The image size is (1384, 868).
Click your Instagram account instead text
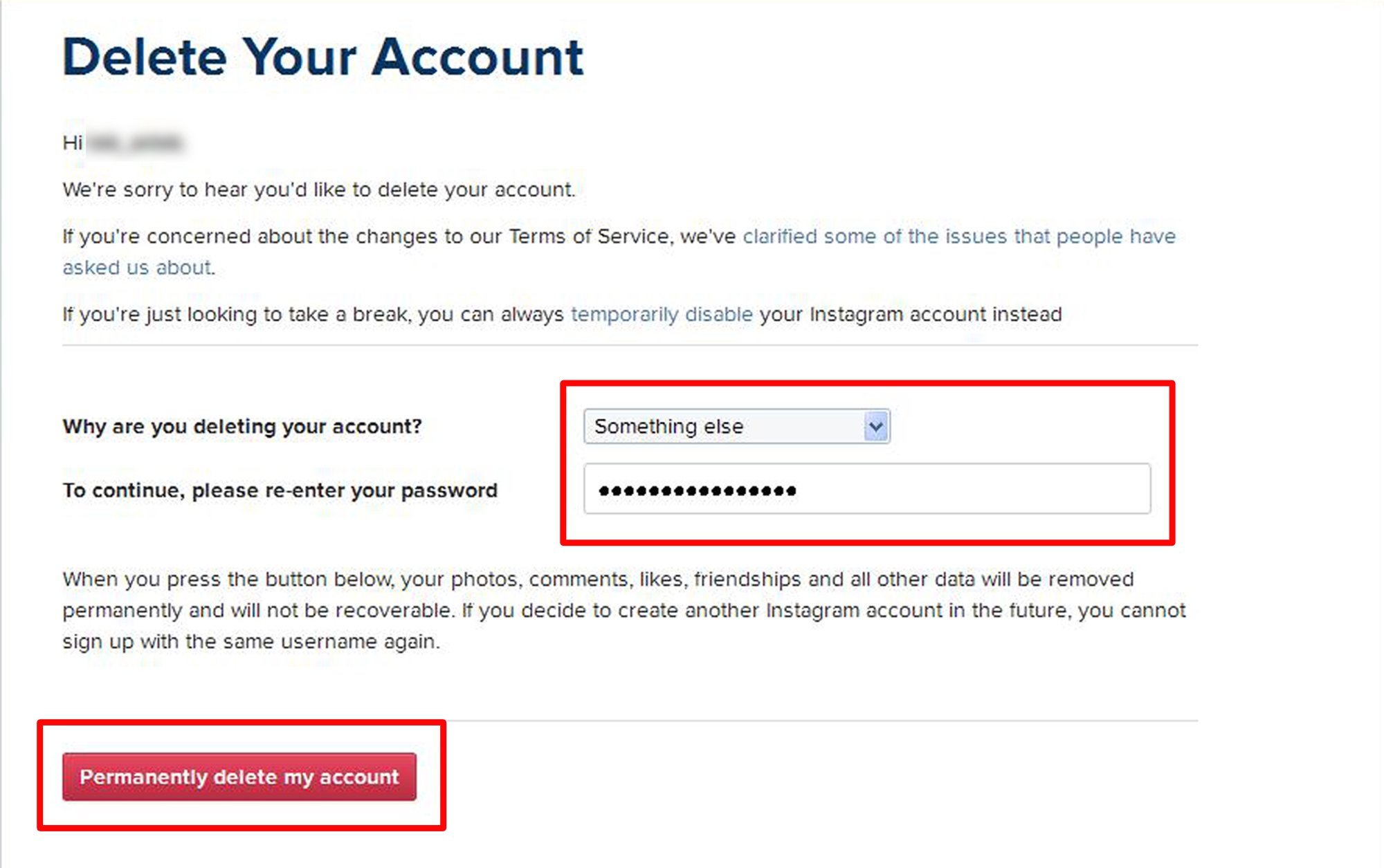coord(910,315)
